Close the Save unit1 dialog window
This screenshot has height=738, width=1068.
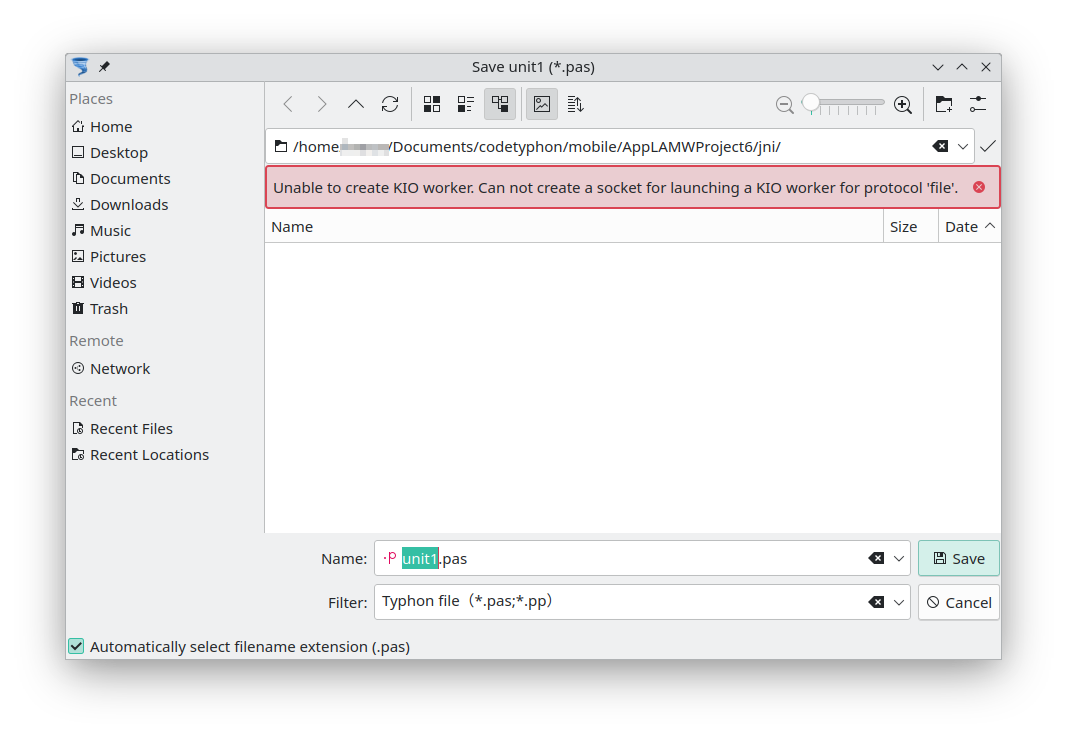(x=986, y=67)
